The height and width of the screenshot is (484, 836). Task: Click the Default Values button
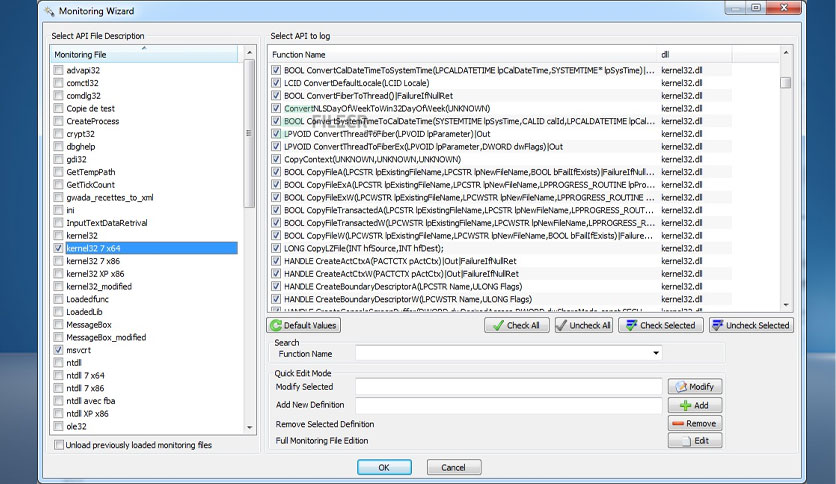(x=303, y=325)
